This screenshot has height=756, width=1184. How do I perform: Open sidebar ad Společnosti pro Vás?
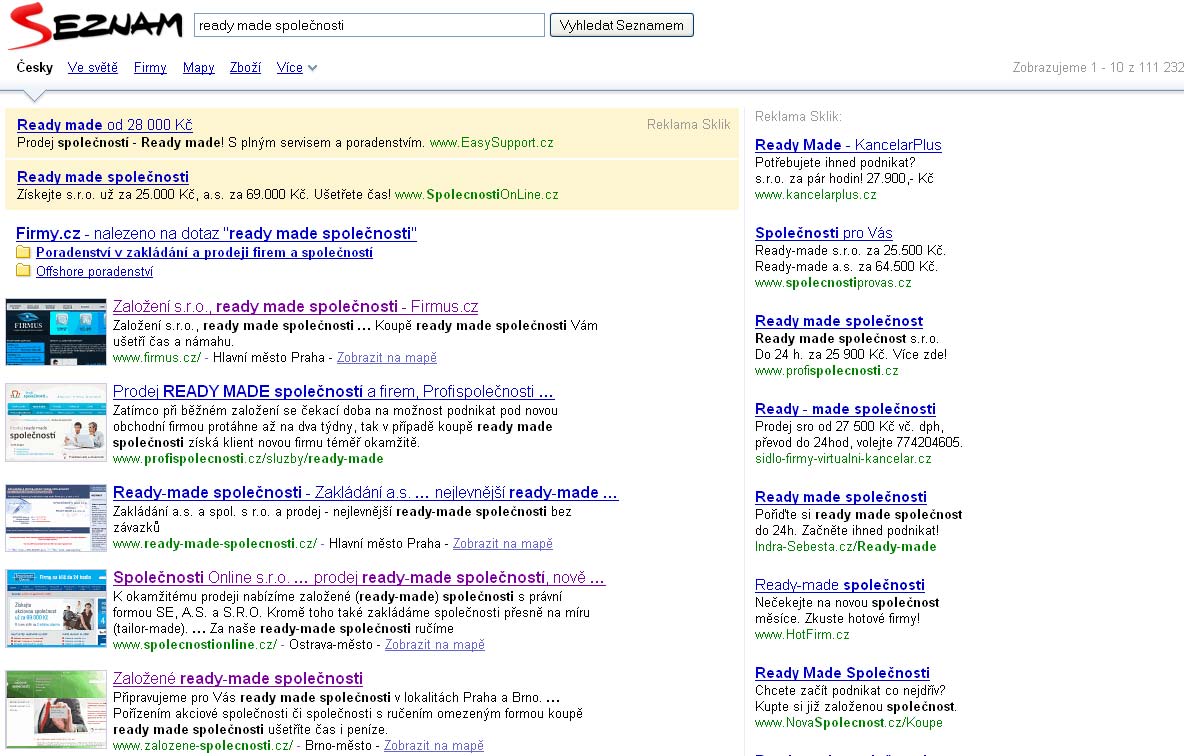pyautogui.click(x=824, y=233)
